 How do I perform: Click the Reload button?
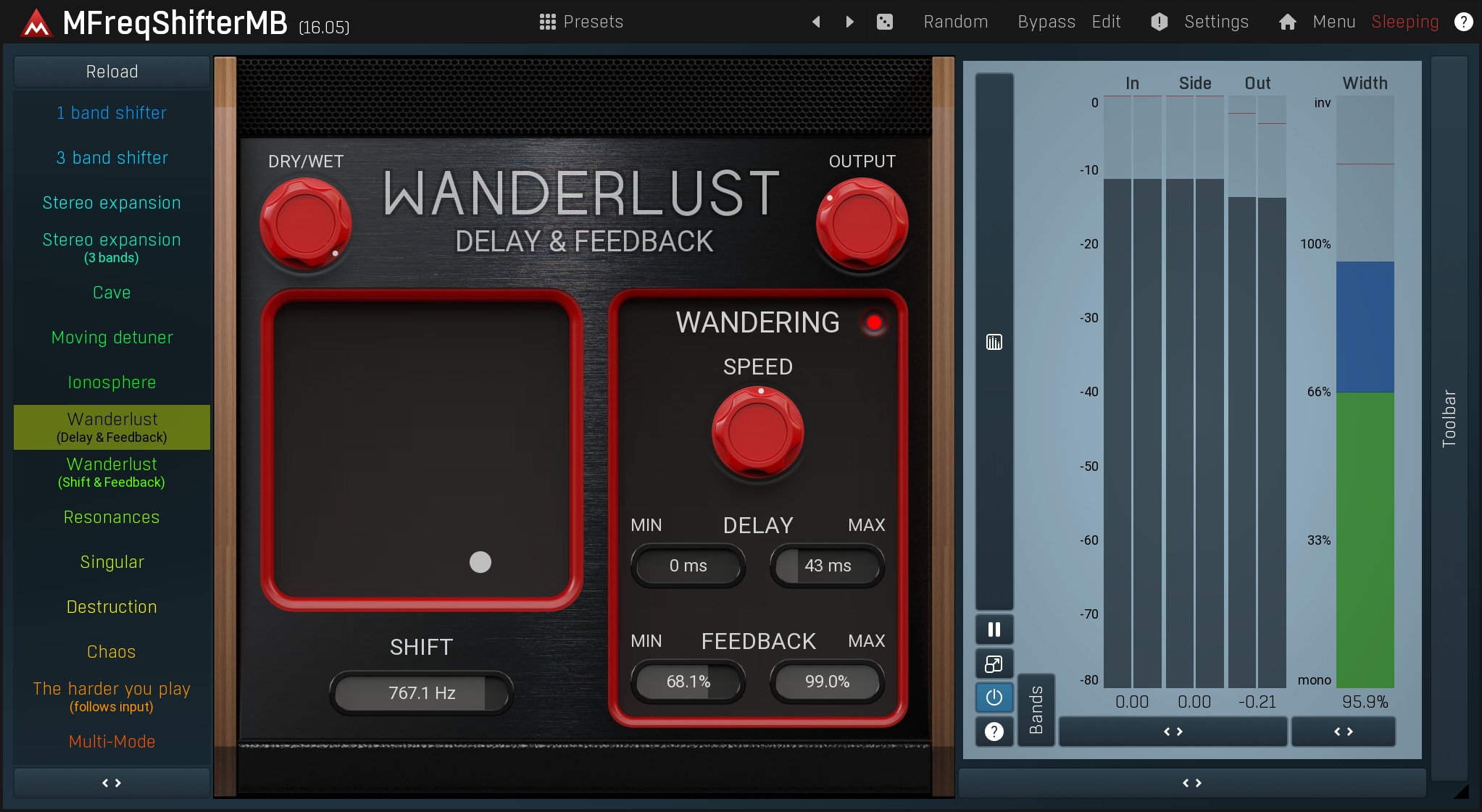112,72
